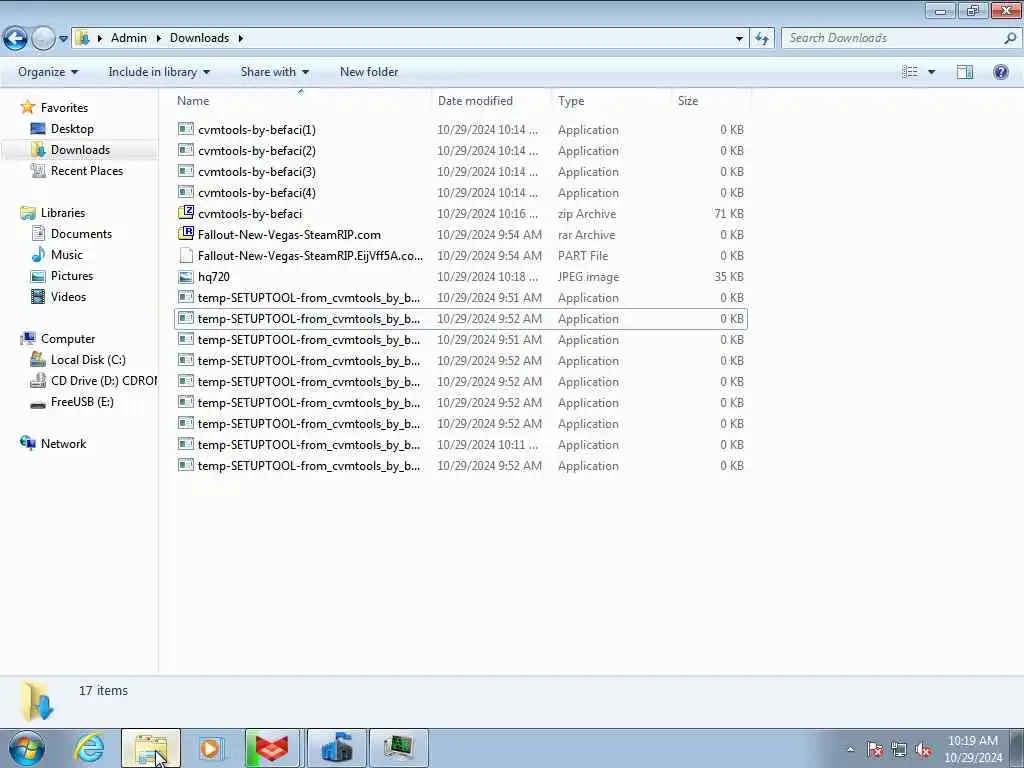Click the 17 items status text
Screen dimensions: 1024x768
tap(103, 690)
